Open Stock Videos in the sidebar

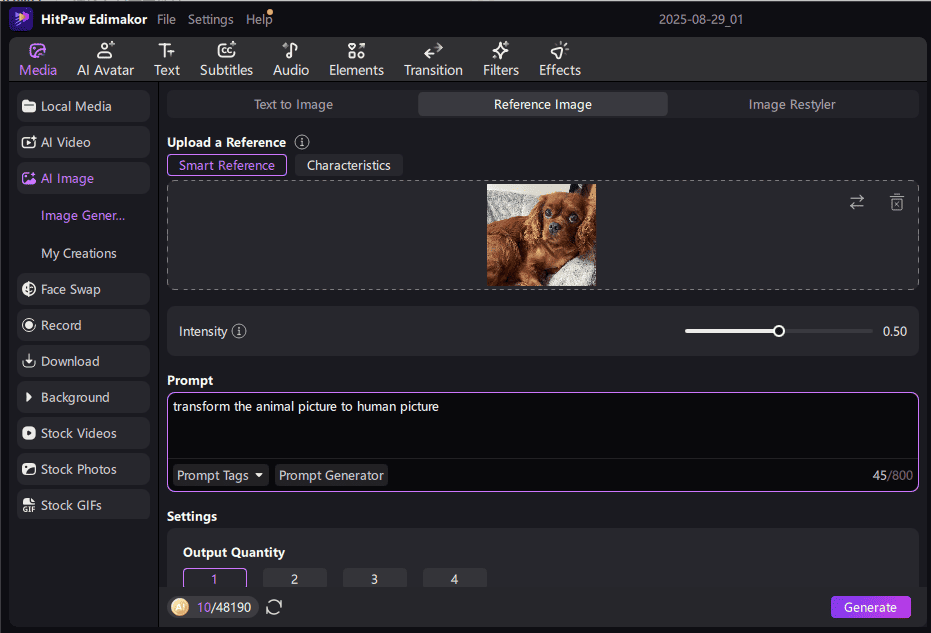(83, 433)
